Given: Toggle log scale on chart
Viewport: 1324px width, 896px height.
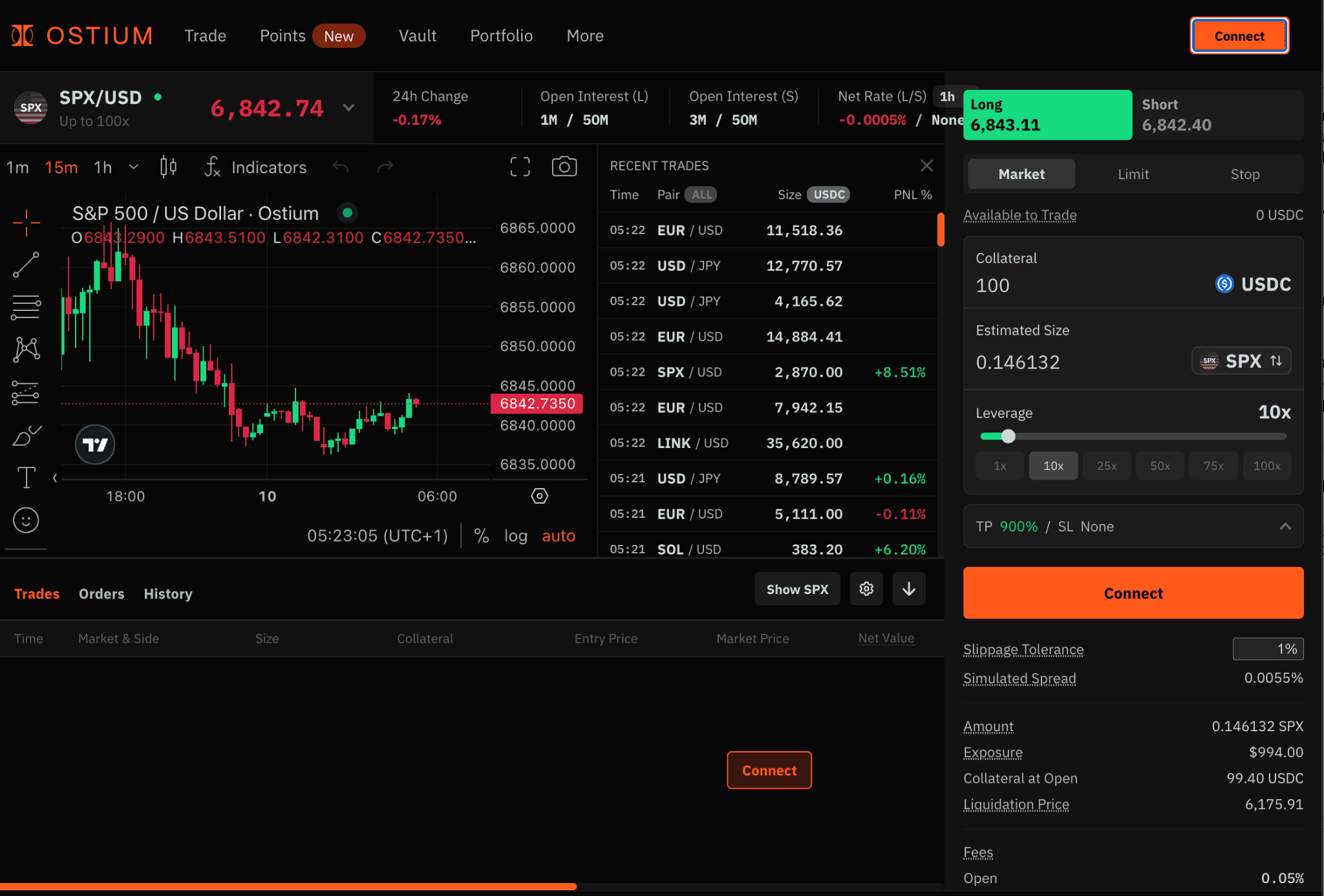Looking at the screenshot, I should 515,536.
